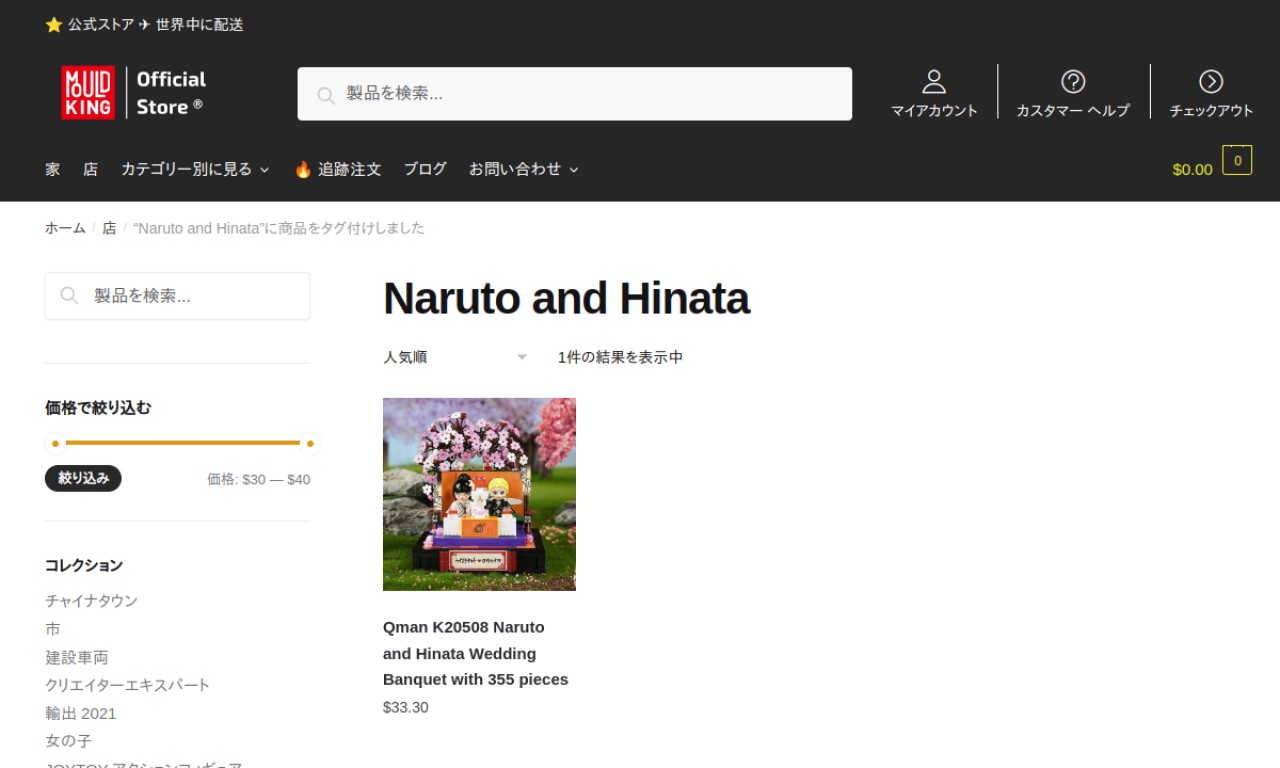Click the $0.00 cart total
This screenshot has width=1280, height=768.
pos(1192,169)
